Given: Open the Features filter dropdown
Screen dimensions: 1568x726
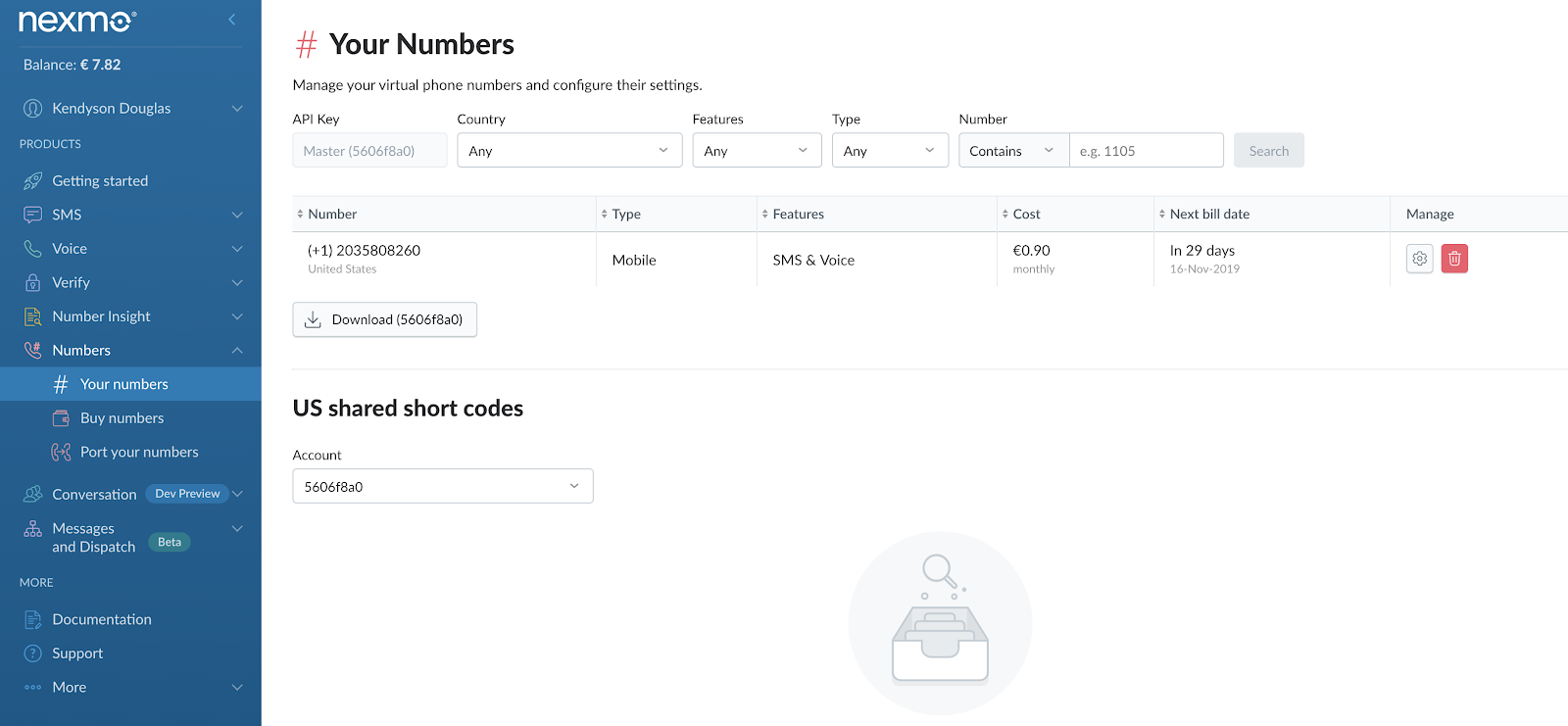Looking at the screenshot, I should coord(757,150).
